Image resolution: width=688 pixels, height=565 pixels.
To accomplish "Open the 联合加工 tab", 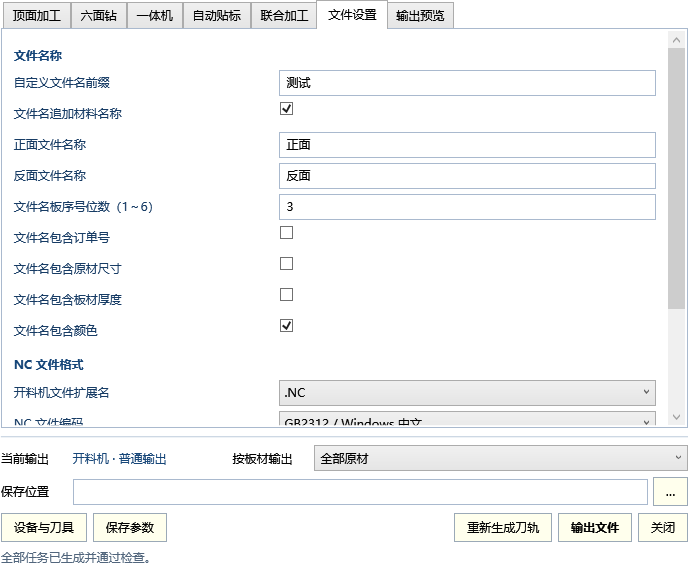I will (x=284, y=16).
